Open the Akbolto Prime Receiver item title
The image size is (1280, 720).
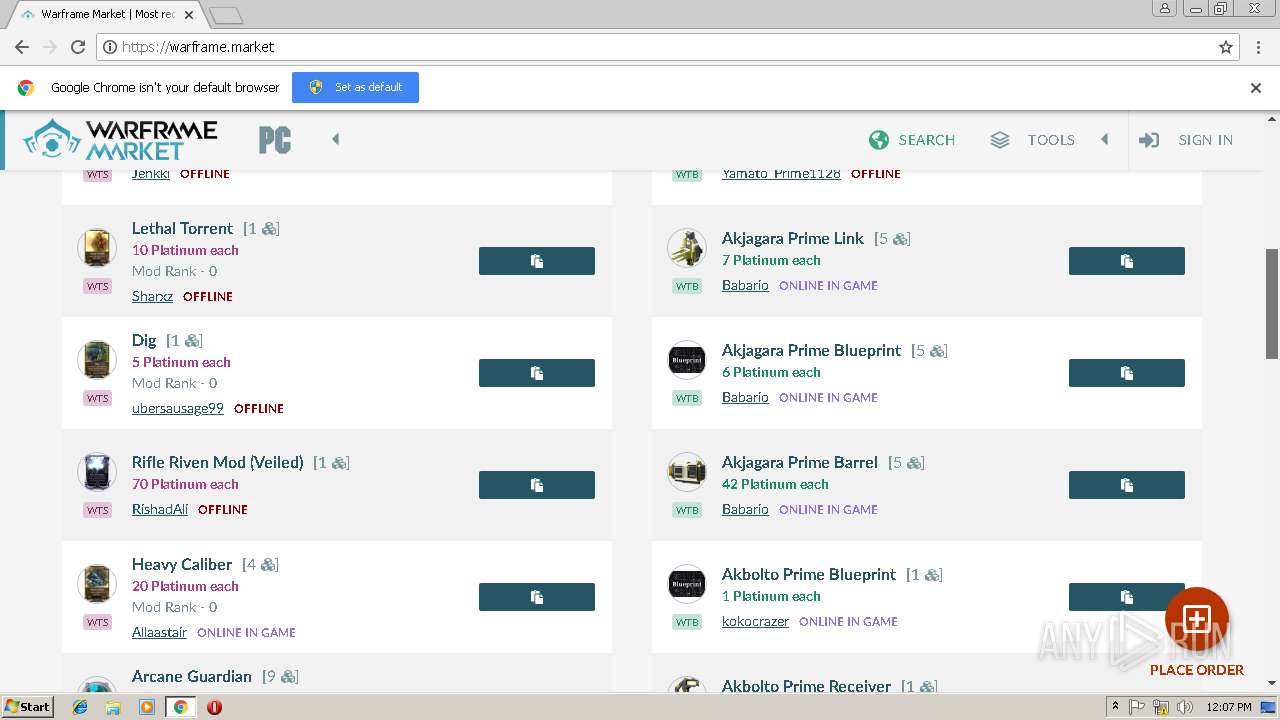806,686
